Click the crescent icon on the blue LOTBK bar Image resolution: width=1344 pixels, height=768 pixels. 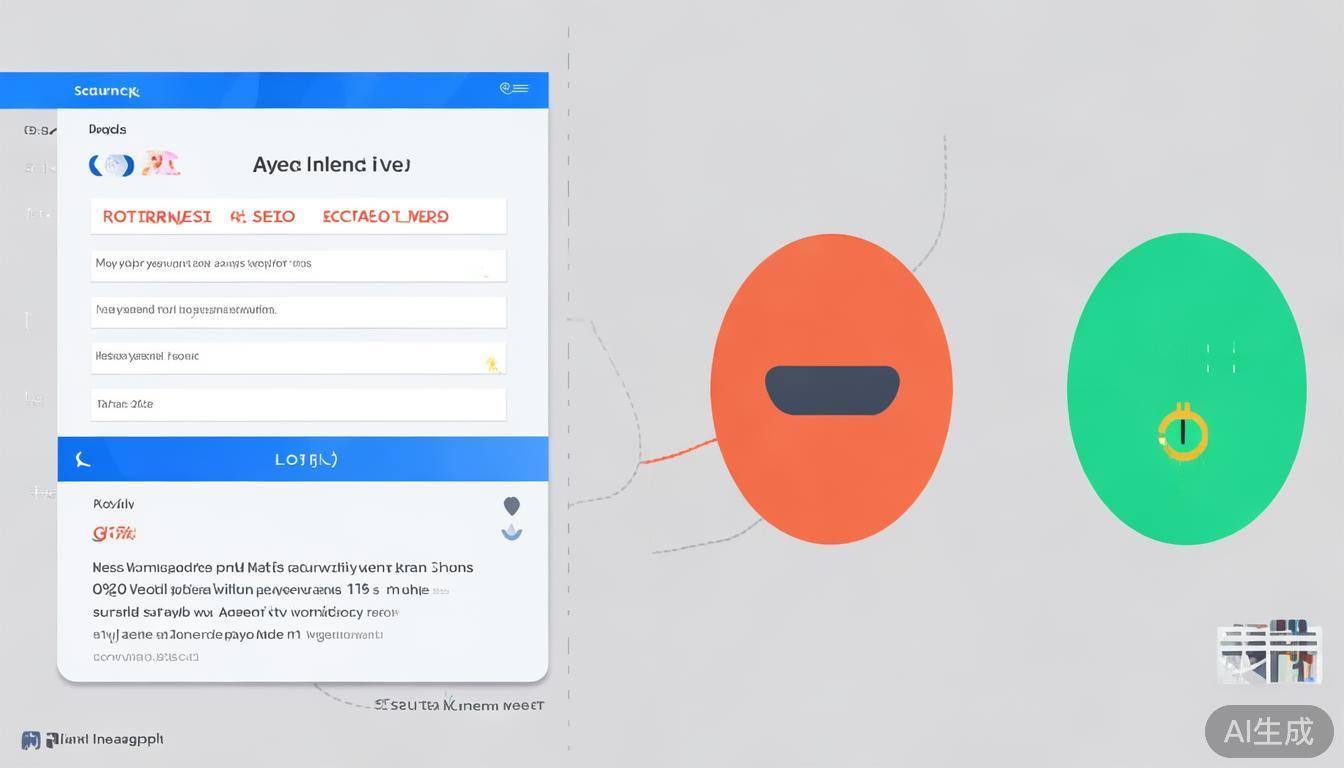click(x=83, y=459)
